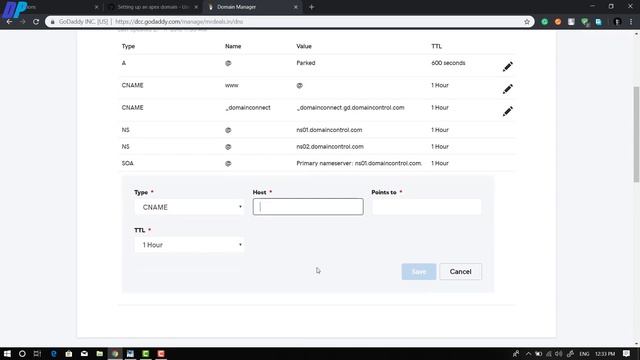Click the address bar URL
Viewport: 640px width, 360px height.
click(179, 22)
